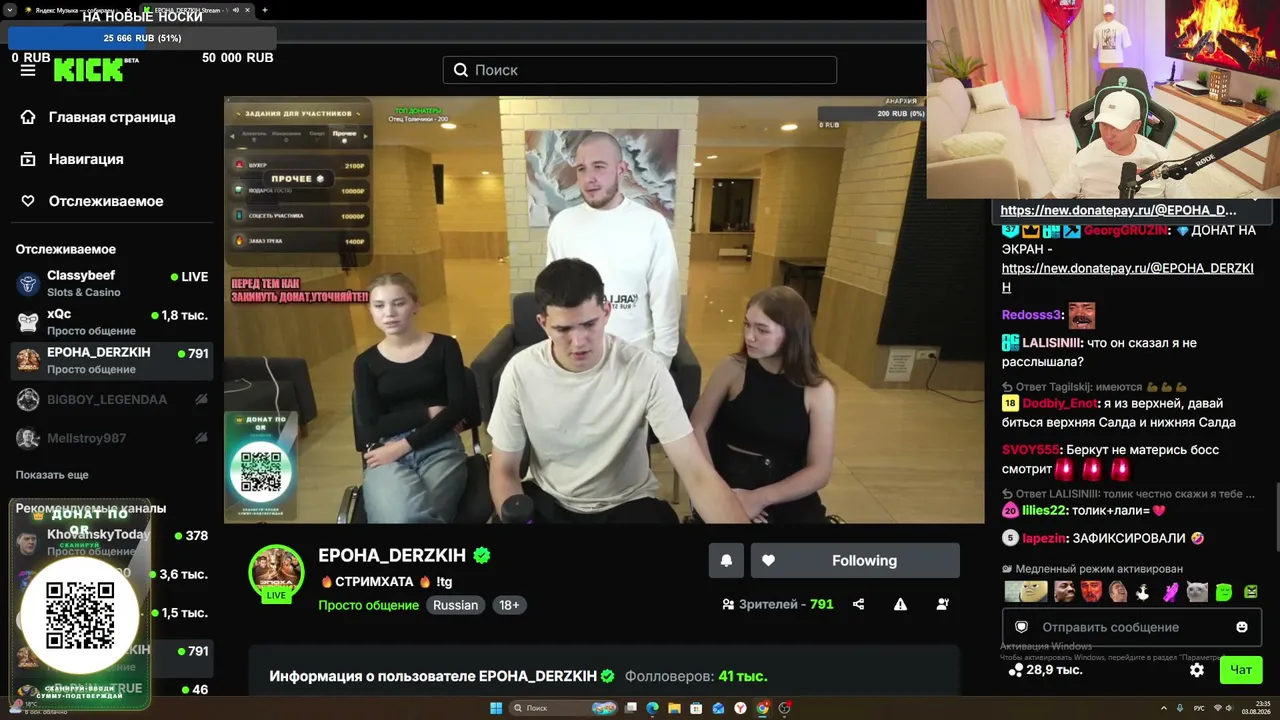Image resolution: width=1280 pixels, height=720 pixels.
Task: Open File Explorer from taskbar
Action: 674,708
